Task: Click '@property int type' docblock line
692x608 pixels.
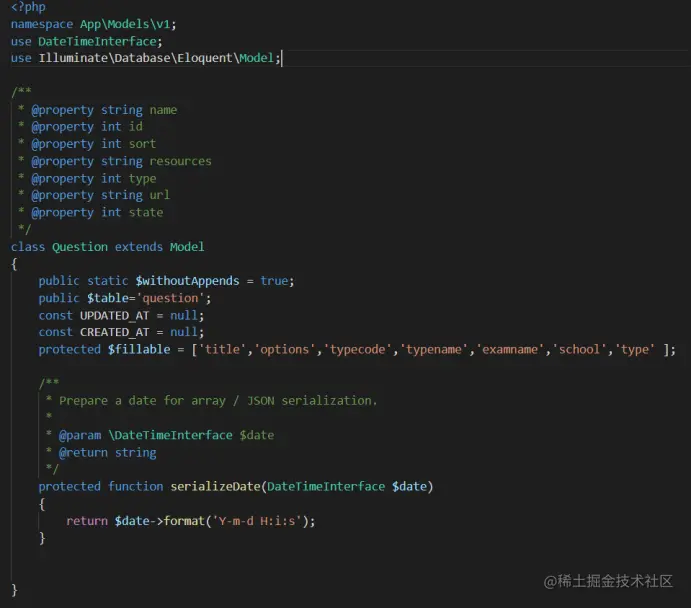Action: [94, 179]
